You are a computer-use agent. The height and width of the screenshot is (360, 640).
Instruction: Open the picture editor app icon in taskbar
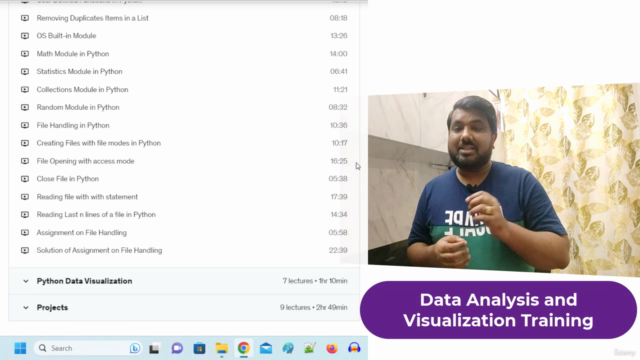click(310, 348)
